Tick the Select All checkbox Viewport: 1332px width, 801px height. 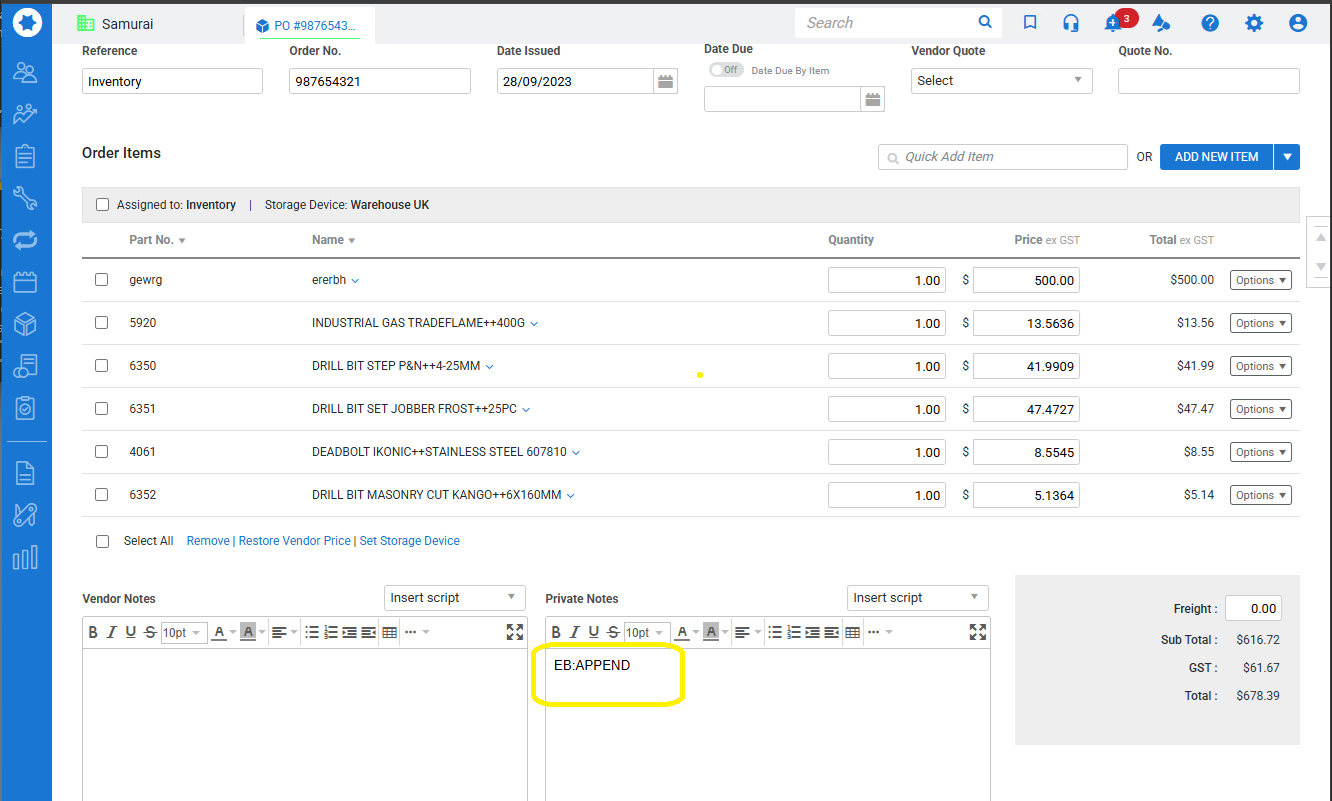coord(102,541)
